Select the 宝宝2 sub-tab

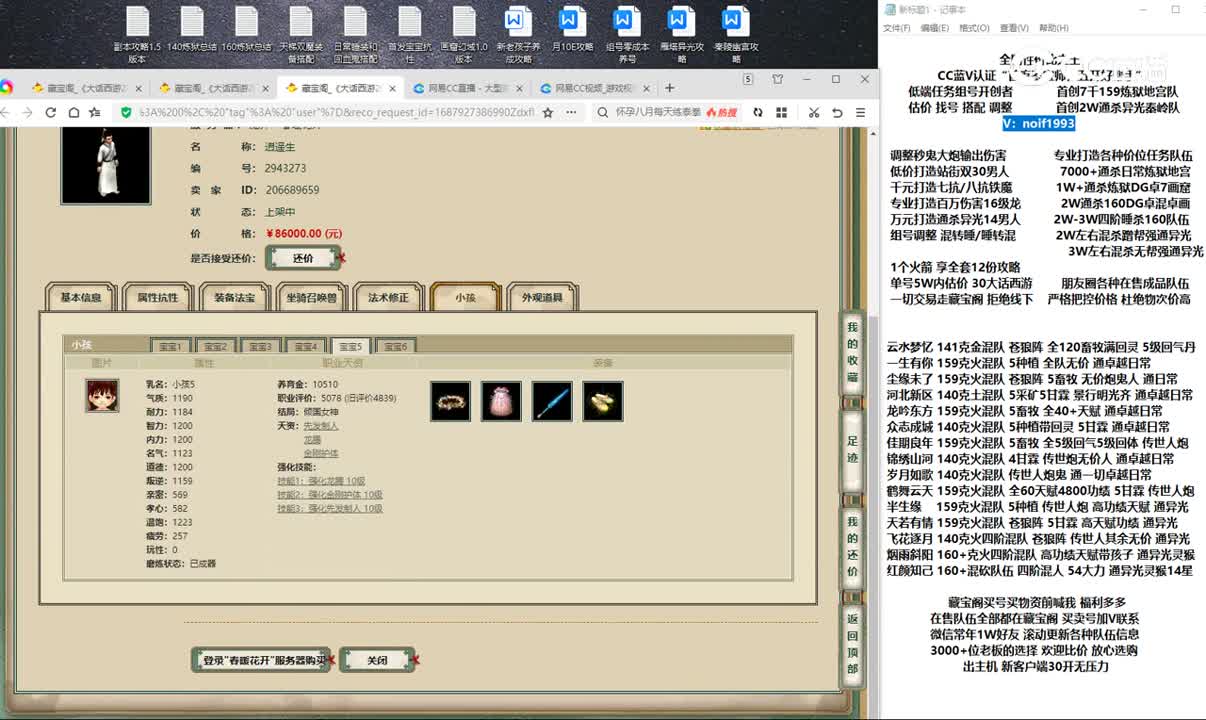click(216, 346)
